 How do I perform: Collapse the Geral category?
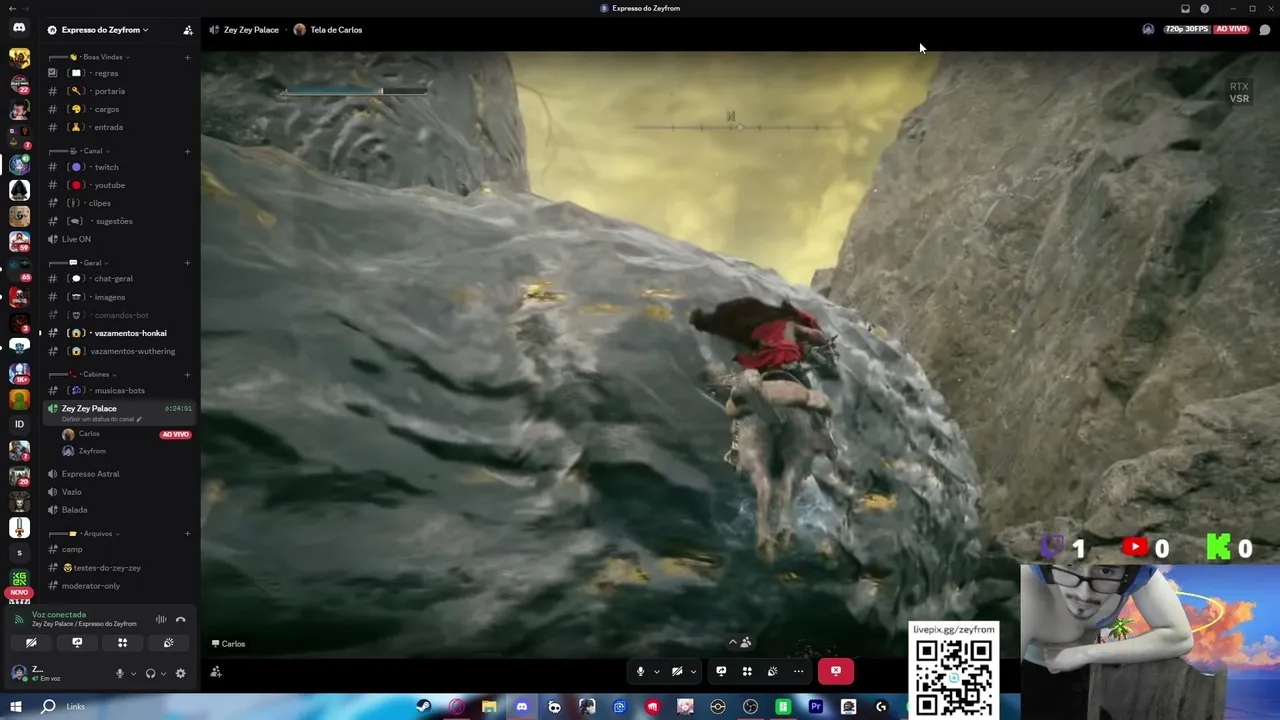[92, 263]
